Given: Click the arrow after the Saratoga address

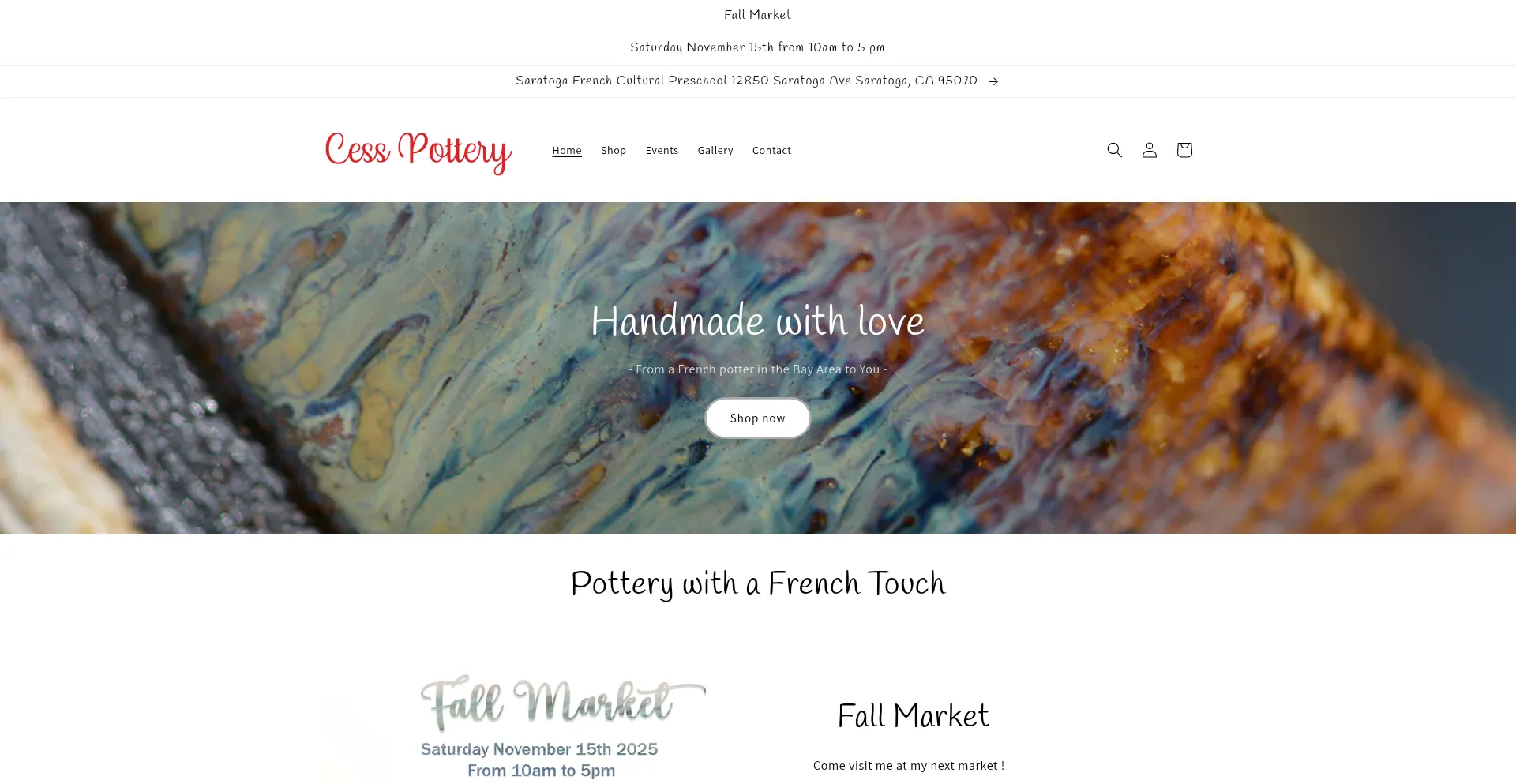Looking at the screenshot, I should click(993, 81).
